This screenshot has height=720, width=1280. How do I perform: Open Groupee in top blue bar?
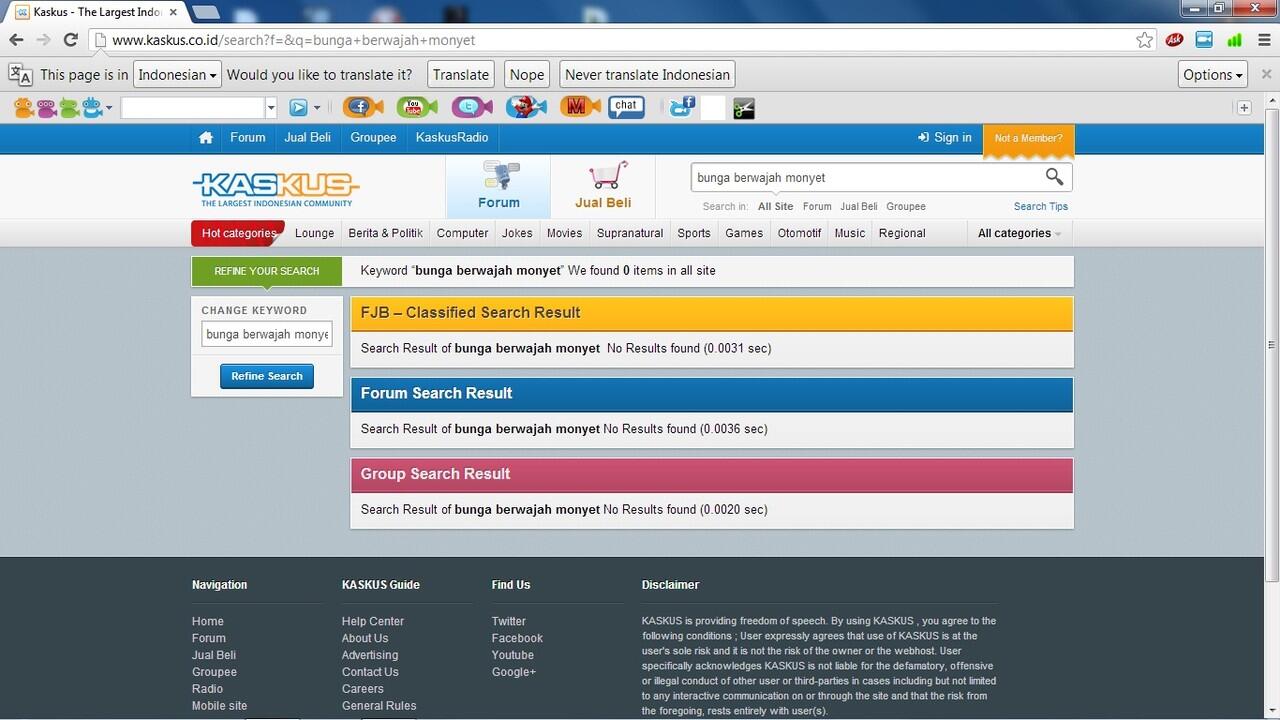(373, 138)
